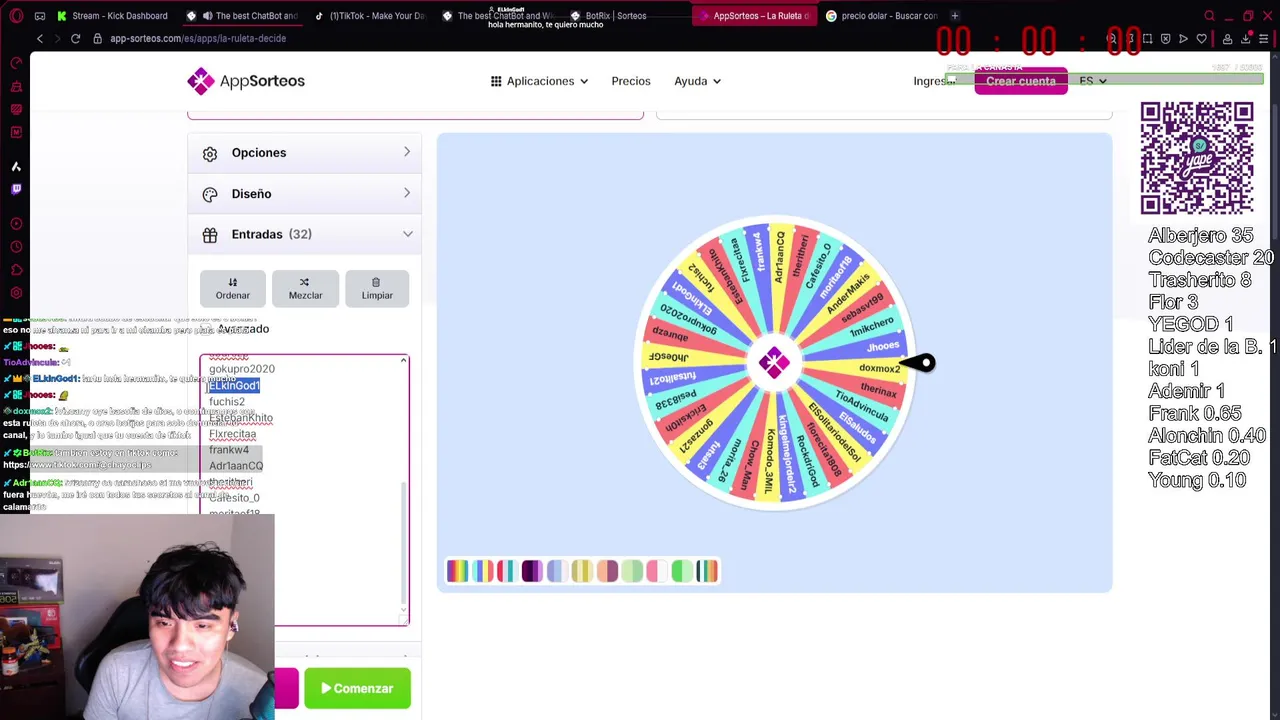Switch to the precio dolar search tab
This screenshot has height=720, width=1280.
click(882, 16)
